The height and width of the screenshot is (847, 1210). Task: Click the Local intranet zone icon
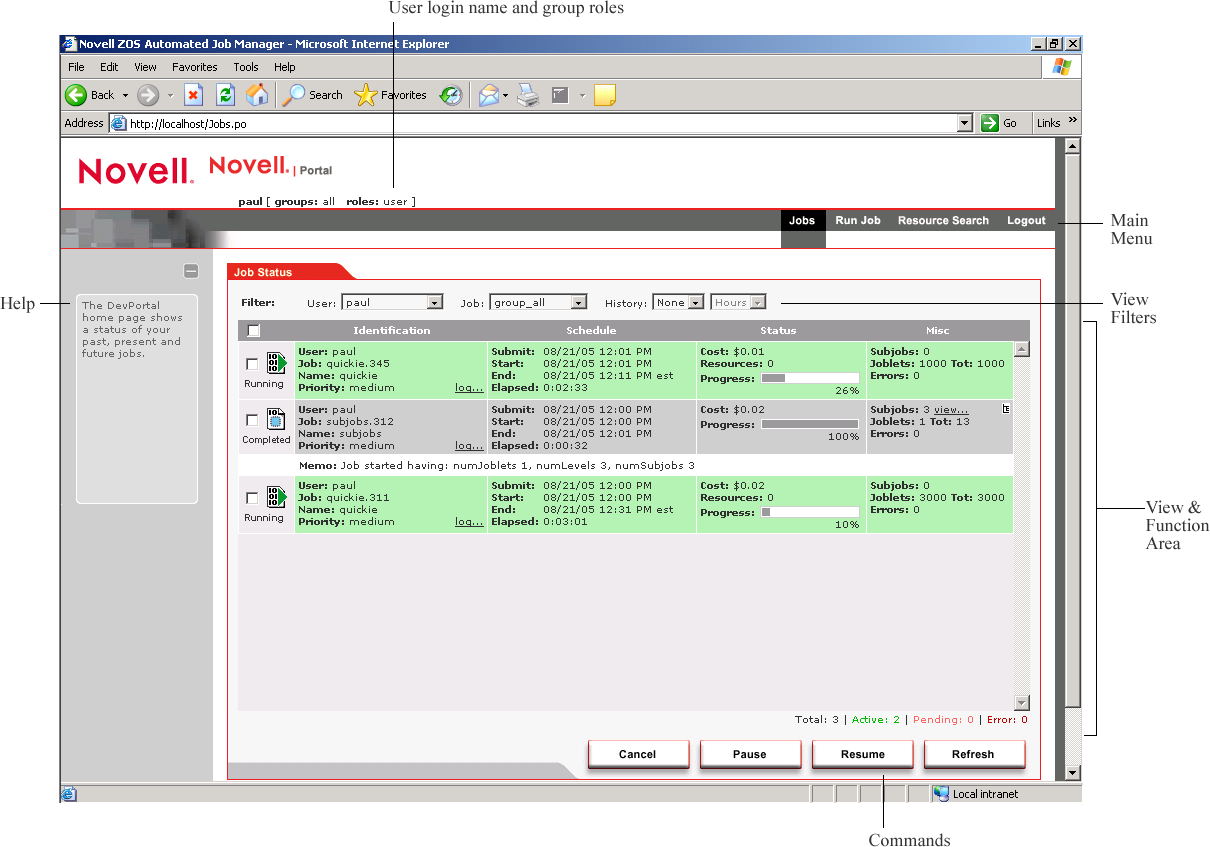click(941, 793)
